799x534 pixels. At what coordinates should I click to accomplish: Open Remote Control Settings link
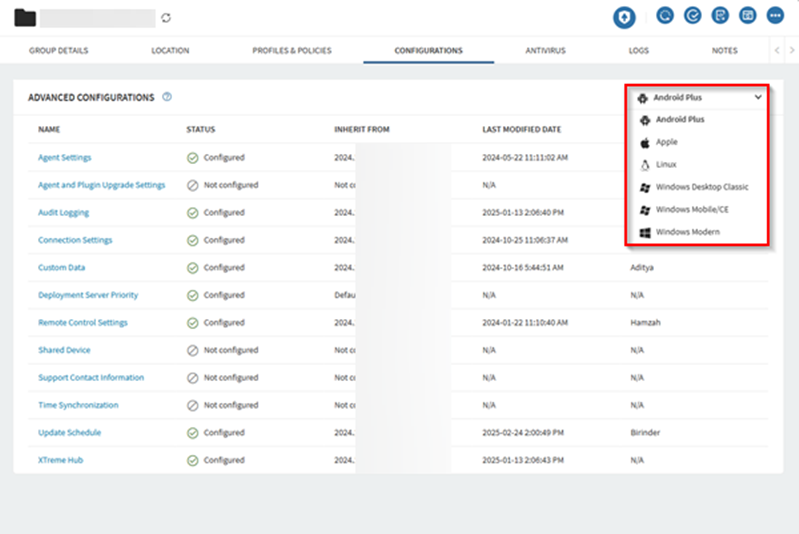pyautogui.click(x=83, y=323)
